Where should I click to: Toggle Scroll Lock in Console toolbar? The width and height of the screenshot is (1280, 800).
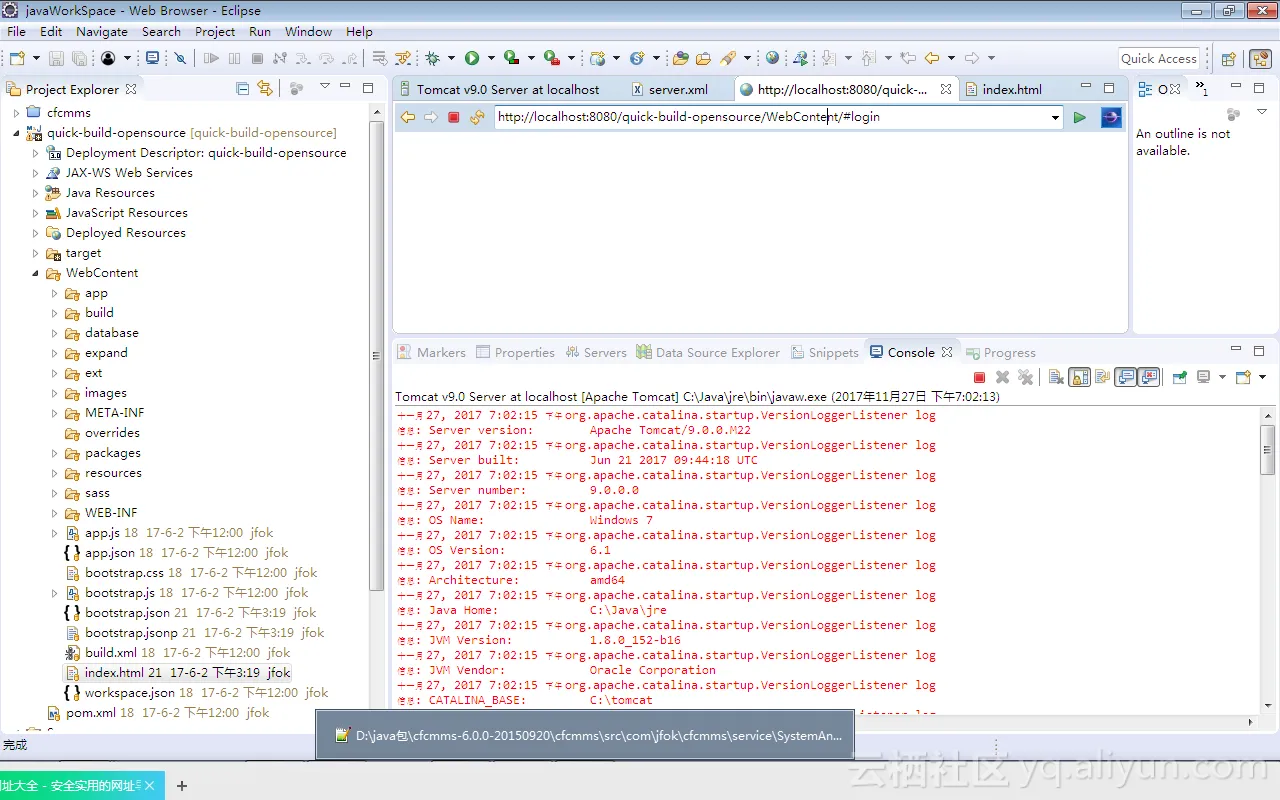click(x=1079, y=377)
